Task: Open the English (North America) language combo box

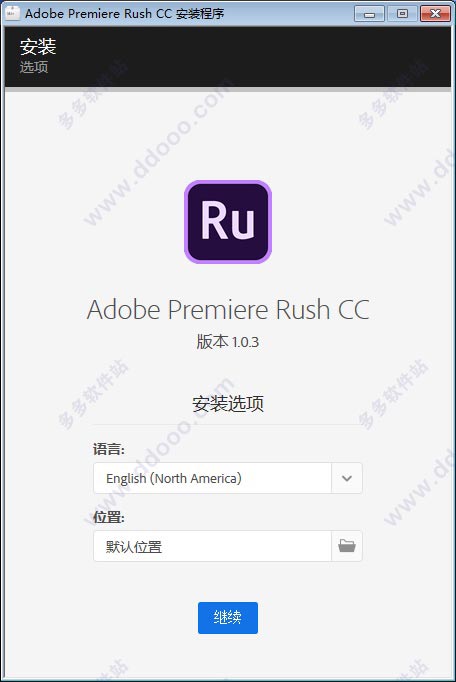Action: coord(228,478)
